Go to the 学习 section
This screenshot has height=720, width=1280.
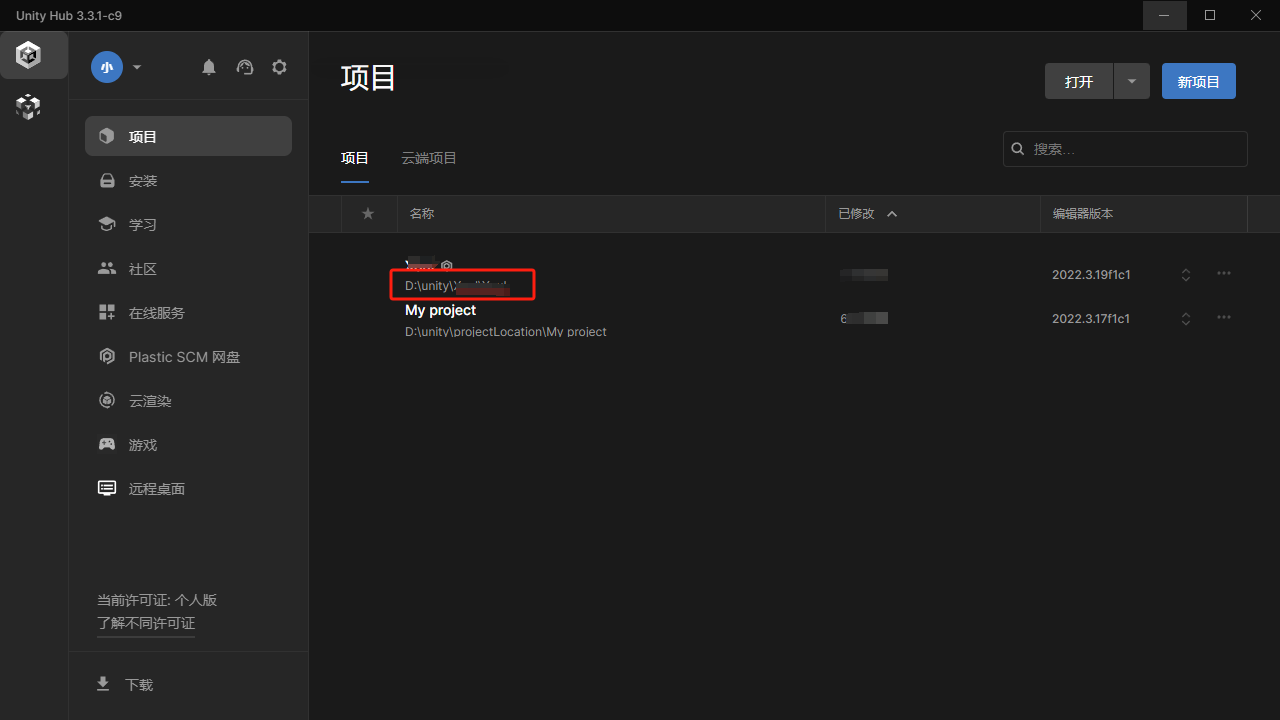tap(188, 225)
